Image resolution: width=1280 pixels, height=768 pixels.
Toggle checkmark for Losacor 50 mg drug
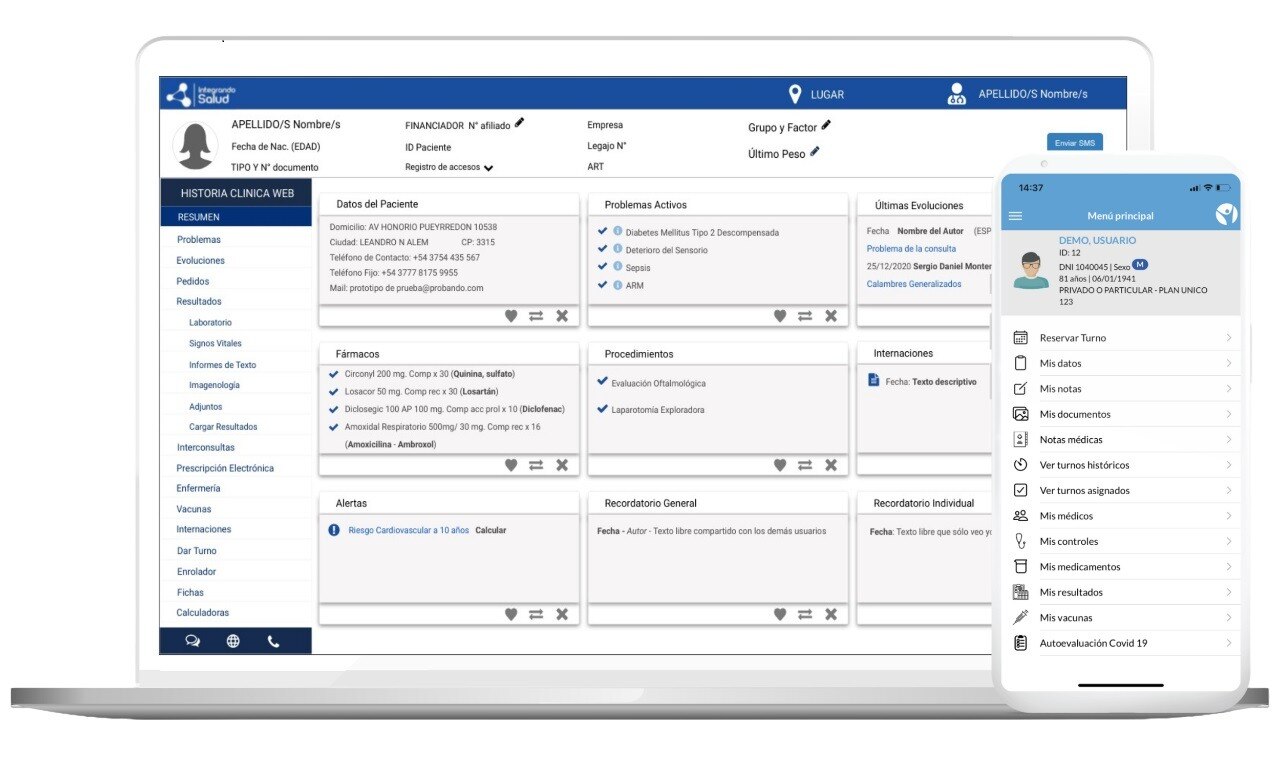334,391
